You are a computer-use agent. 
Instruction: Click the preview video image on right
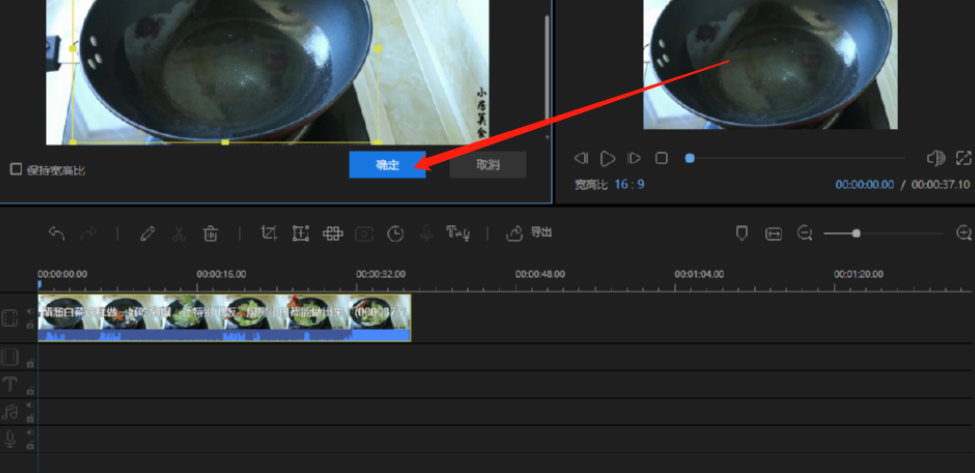770,64
